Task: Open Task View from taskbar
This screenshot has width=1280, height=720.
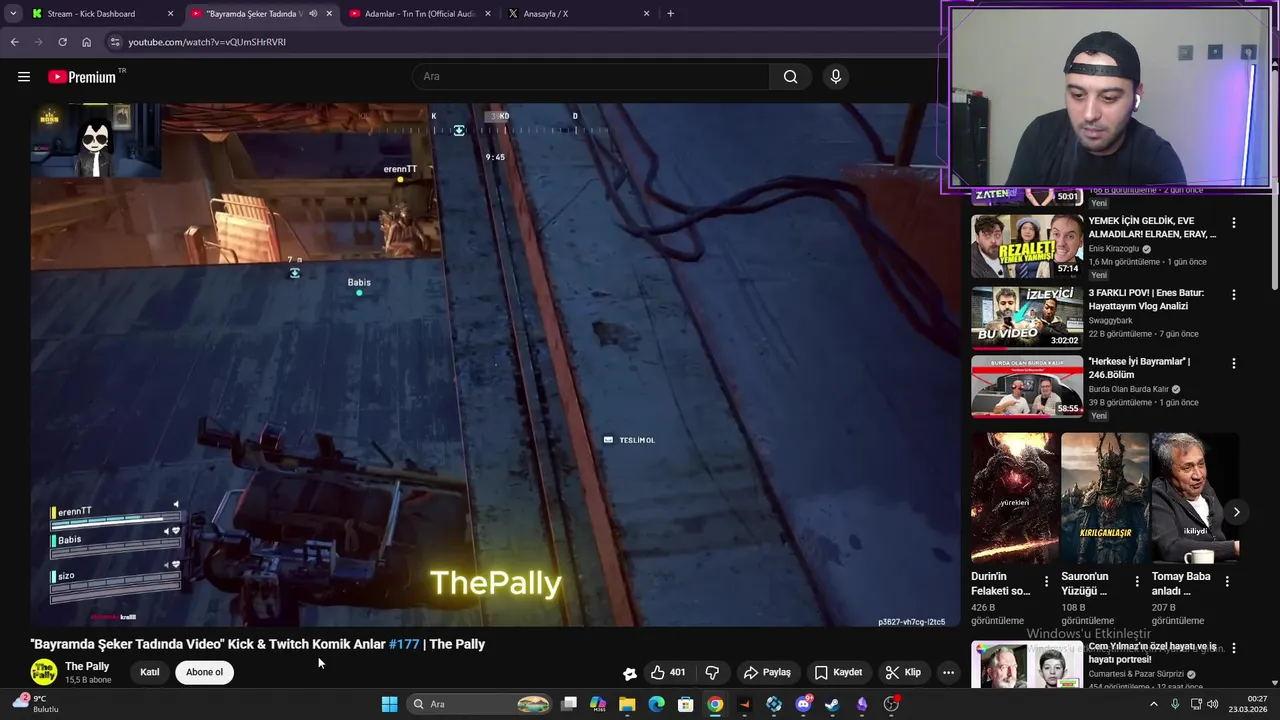Action: click(x=569, y=704)
